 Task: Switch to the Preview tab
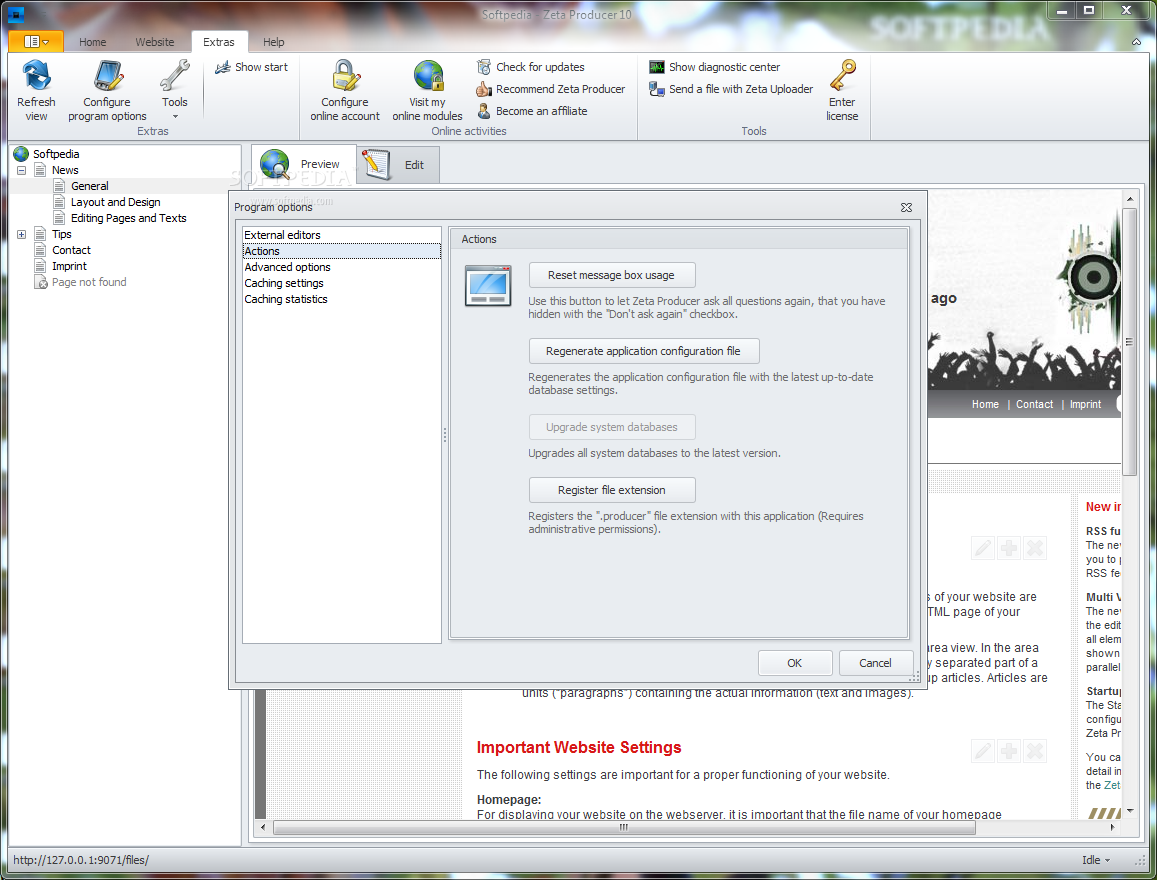(304, 164)
